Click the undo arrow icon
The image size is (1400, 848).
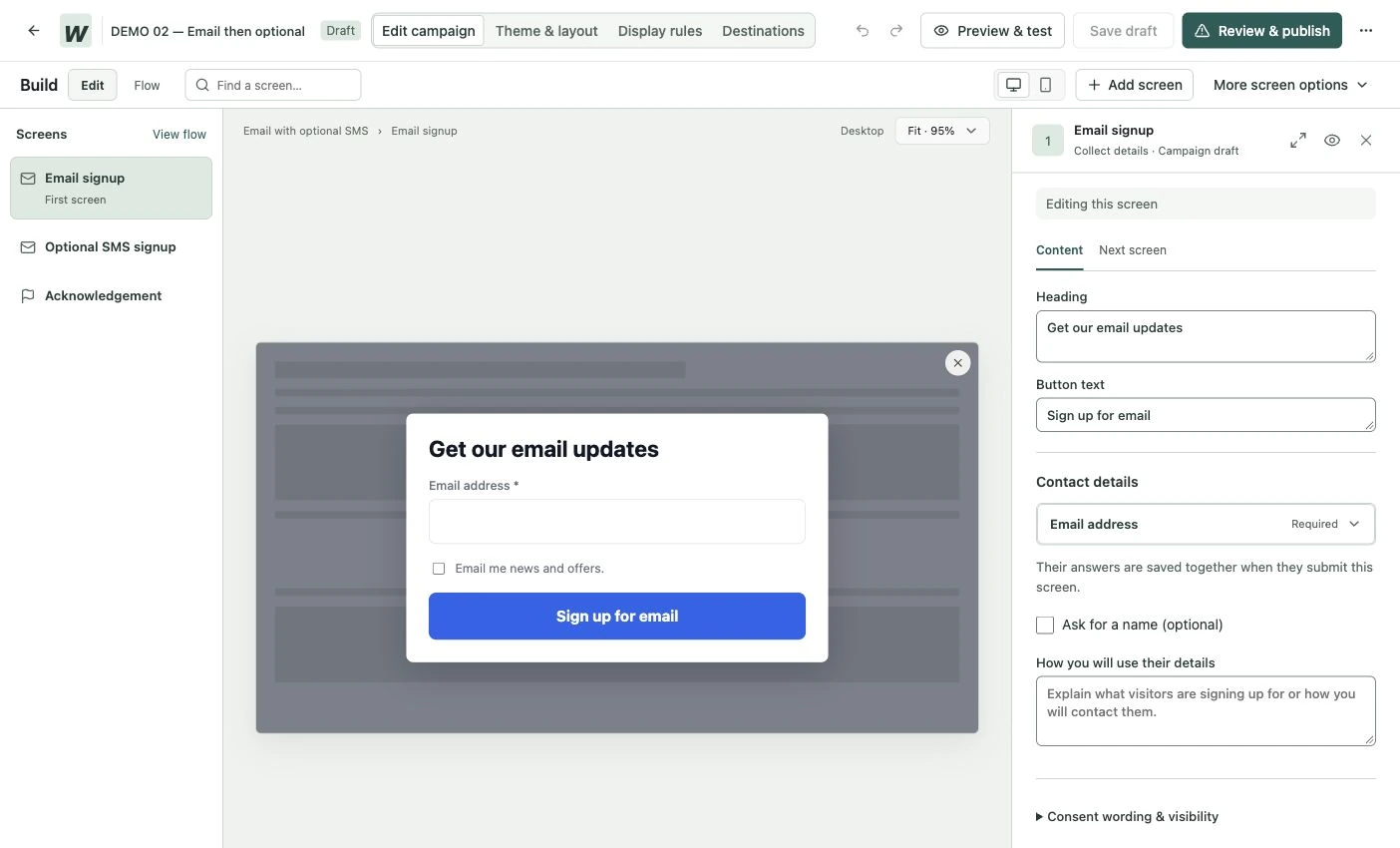click(863, 31)
